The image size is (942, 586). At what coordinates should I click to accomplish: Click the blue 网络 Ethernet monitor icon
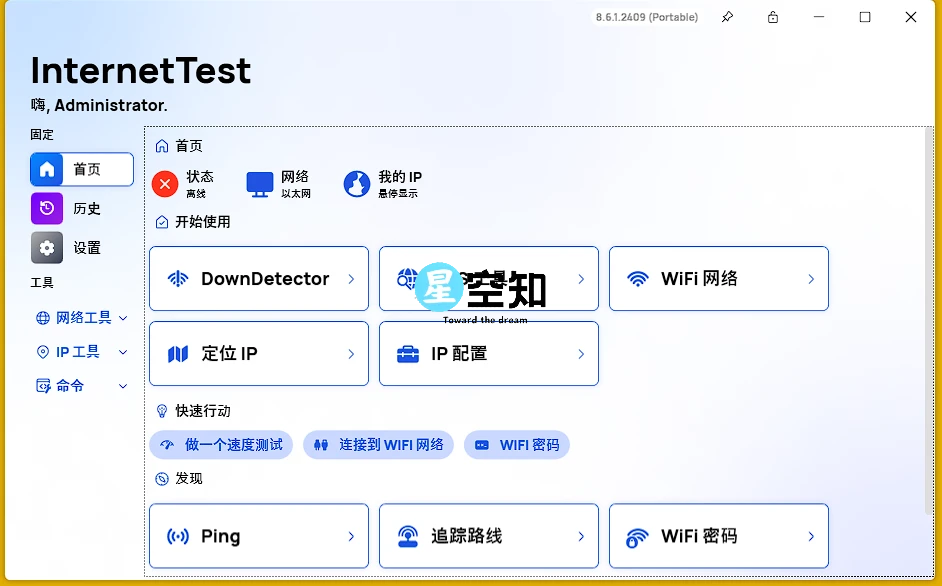[x=262, y=182]
